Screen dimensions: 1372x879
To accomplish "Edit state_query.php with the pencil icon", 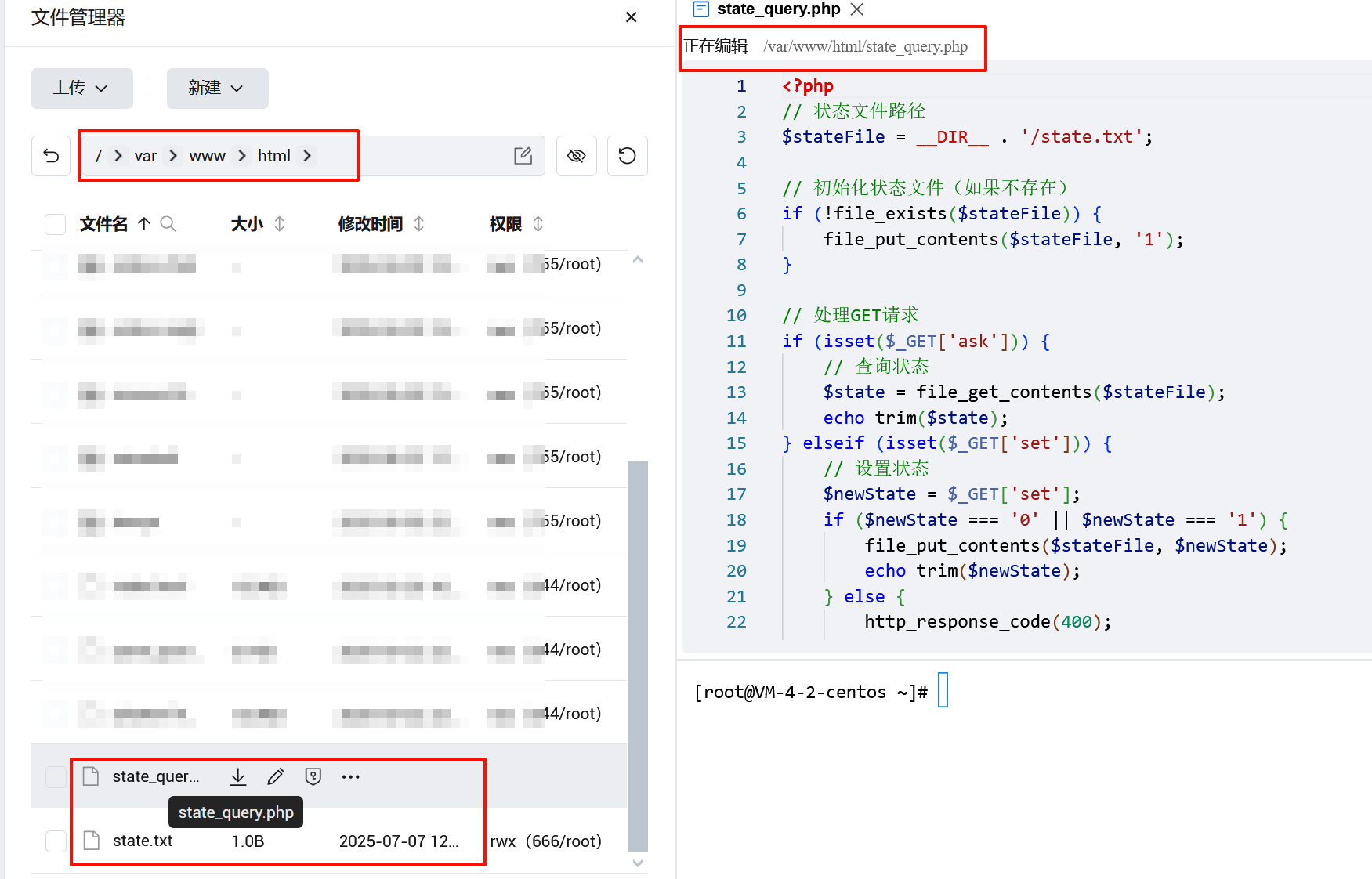I will coord(276,776).
